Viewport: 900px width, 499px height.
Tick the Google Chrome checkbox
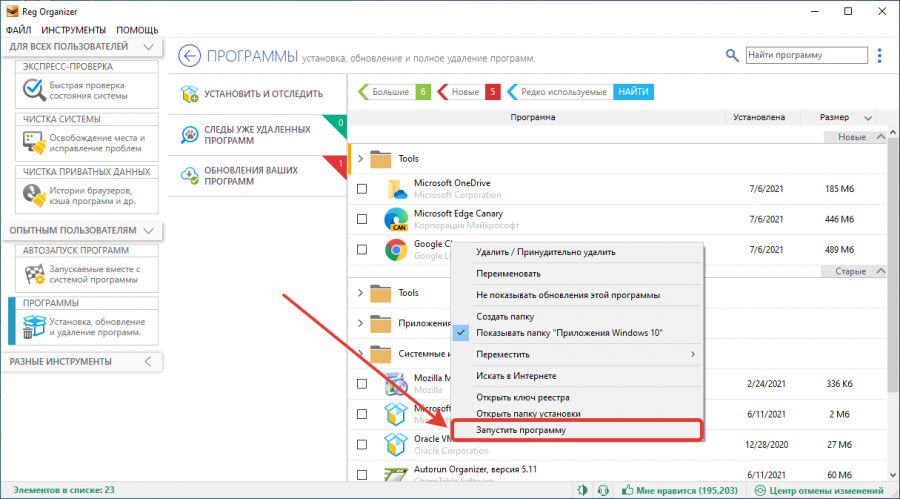(x=362, y=250)
